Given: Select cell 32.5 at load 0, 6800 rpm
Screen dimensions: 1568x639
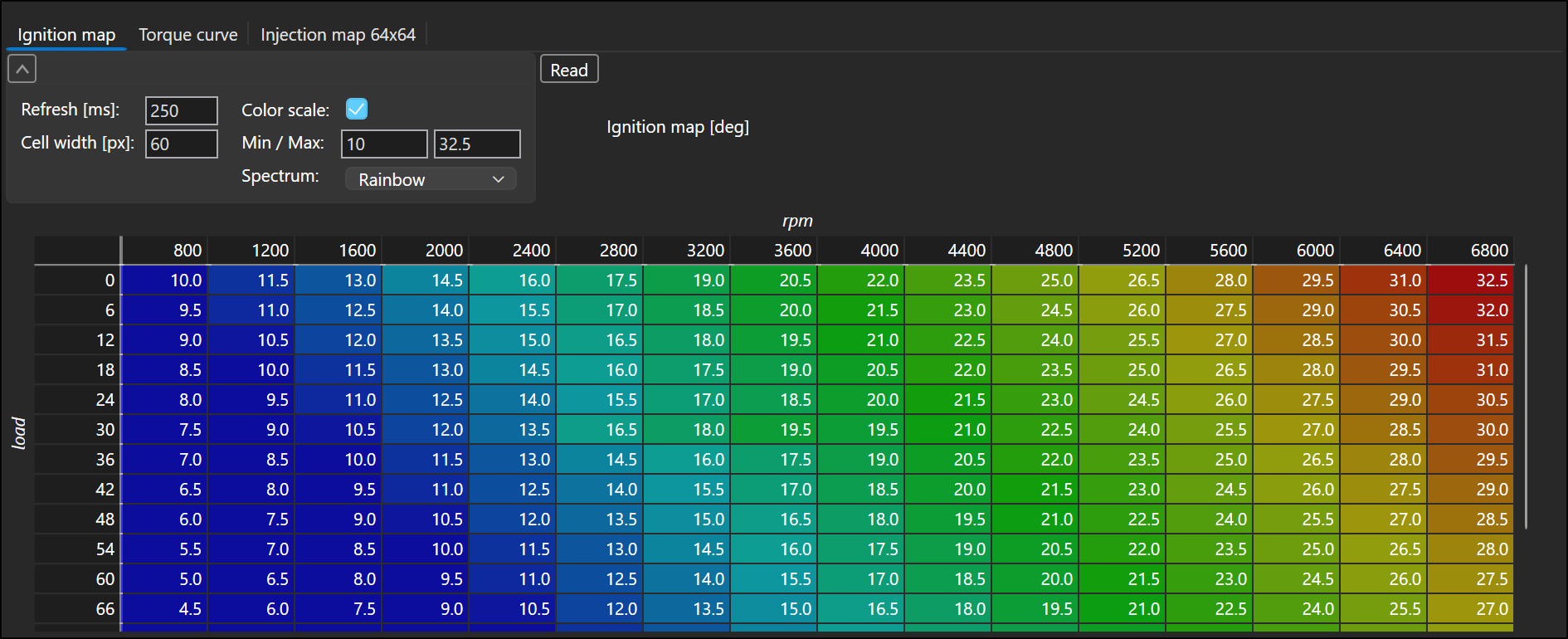Looking at the screenshot, I should pyautogui.click(x=1470, y=280).
